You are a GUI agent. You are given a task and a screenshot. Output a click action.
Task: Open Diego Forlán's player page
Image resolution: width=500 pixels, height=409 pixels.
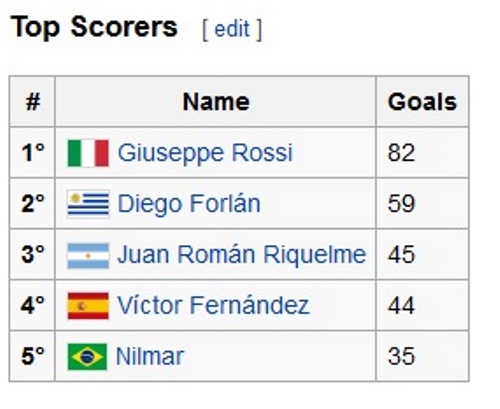coord(189,204)
